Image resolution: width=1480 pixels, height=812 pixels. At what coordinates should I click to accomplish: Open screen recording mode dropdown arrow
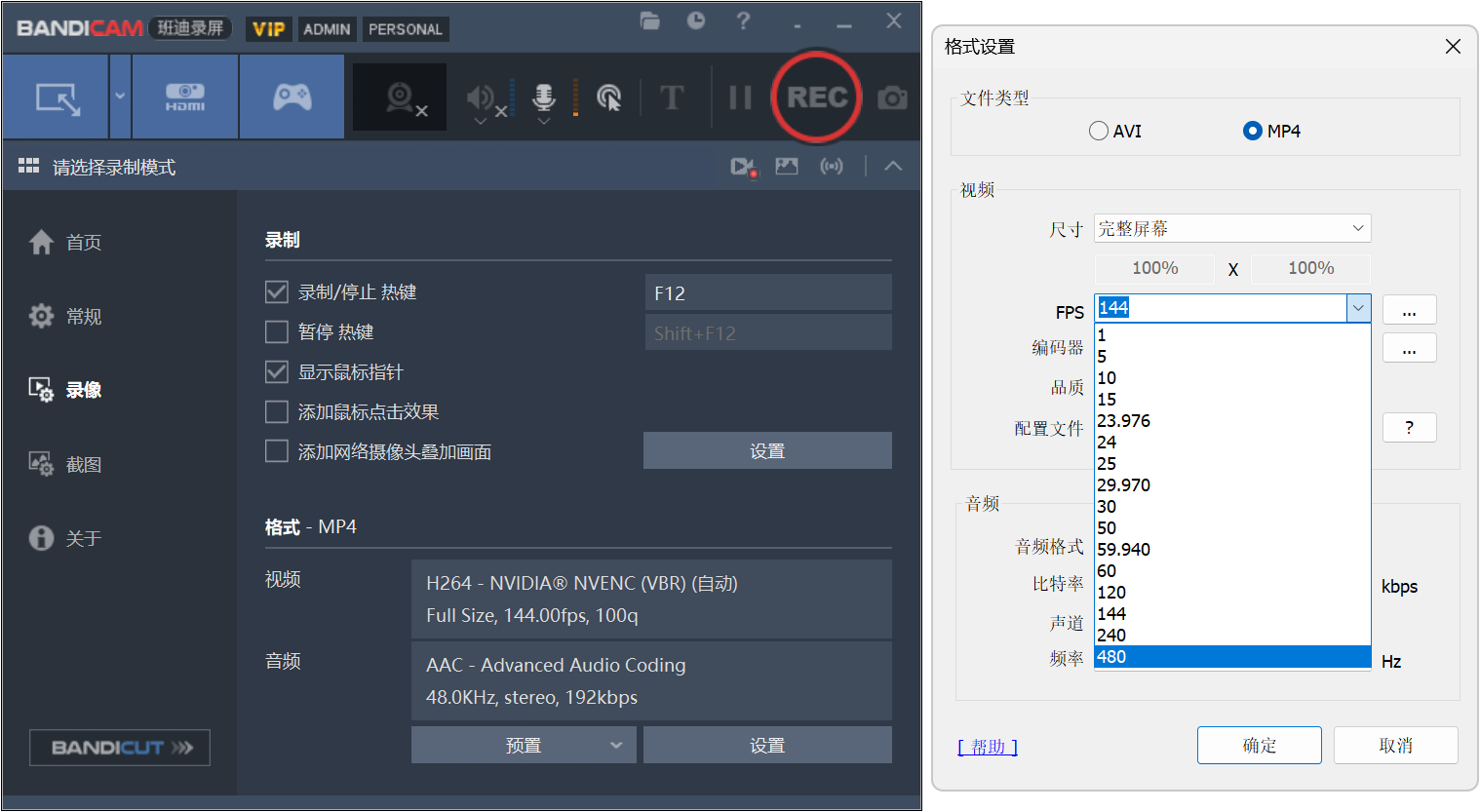point(120,97)
